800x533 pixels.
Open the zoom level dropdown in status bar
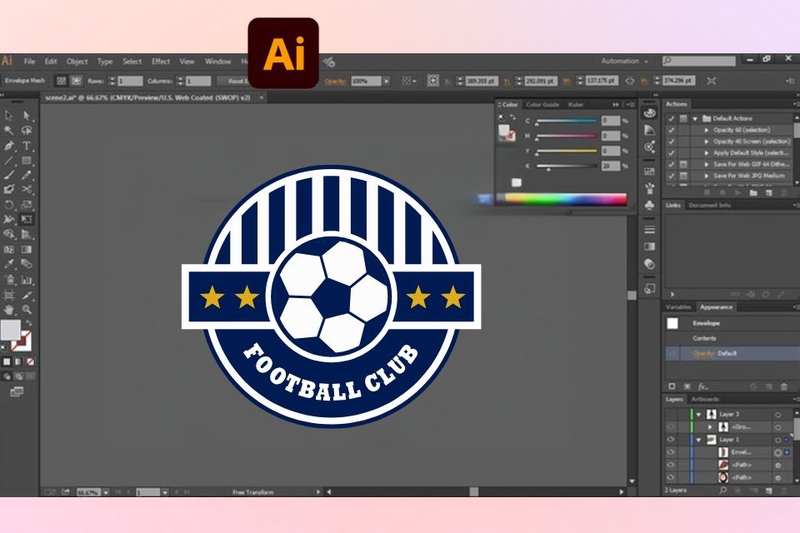click(106, 492)
